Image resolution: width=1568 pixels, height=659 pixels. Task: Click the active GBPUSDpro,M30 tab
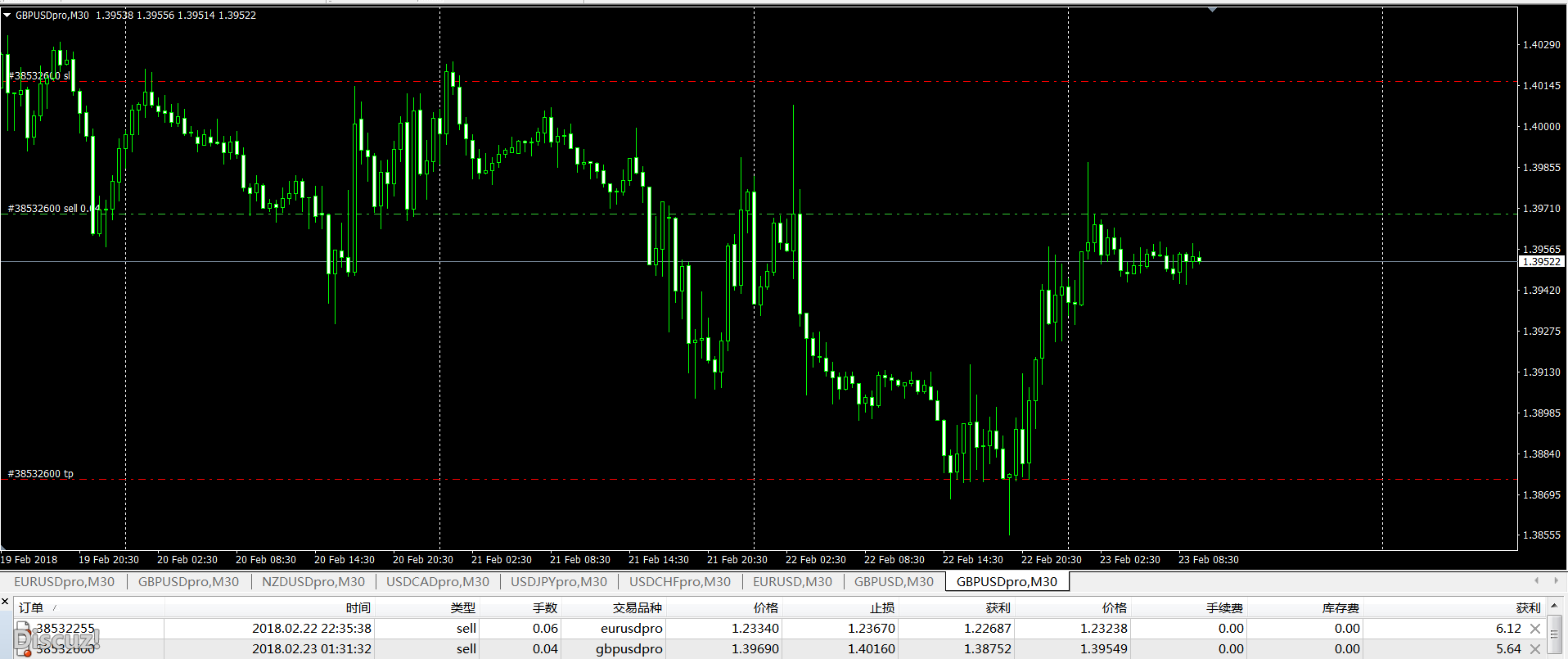tap(1007, 581)
